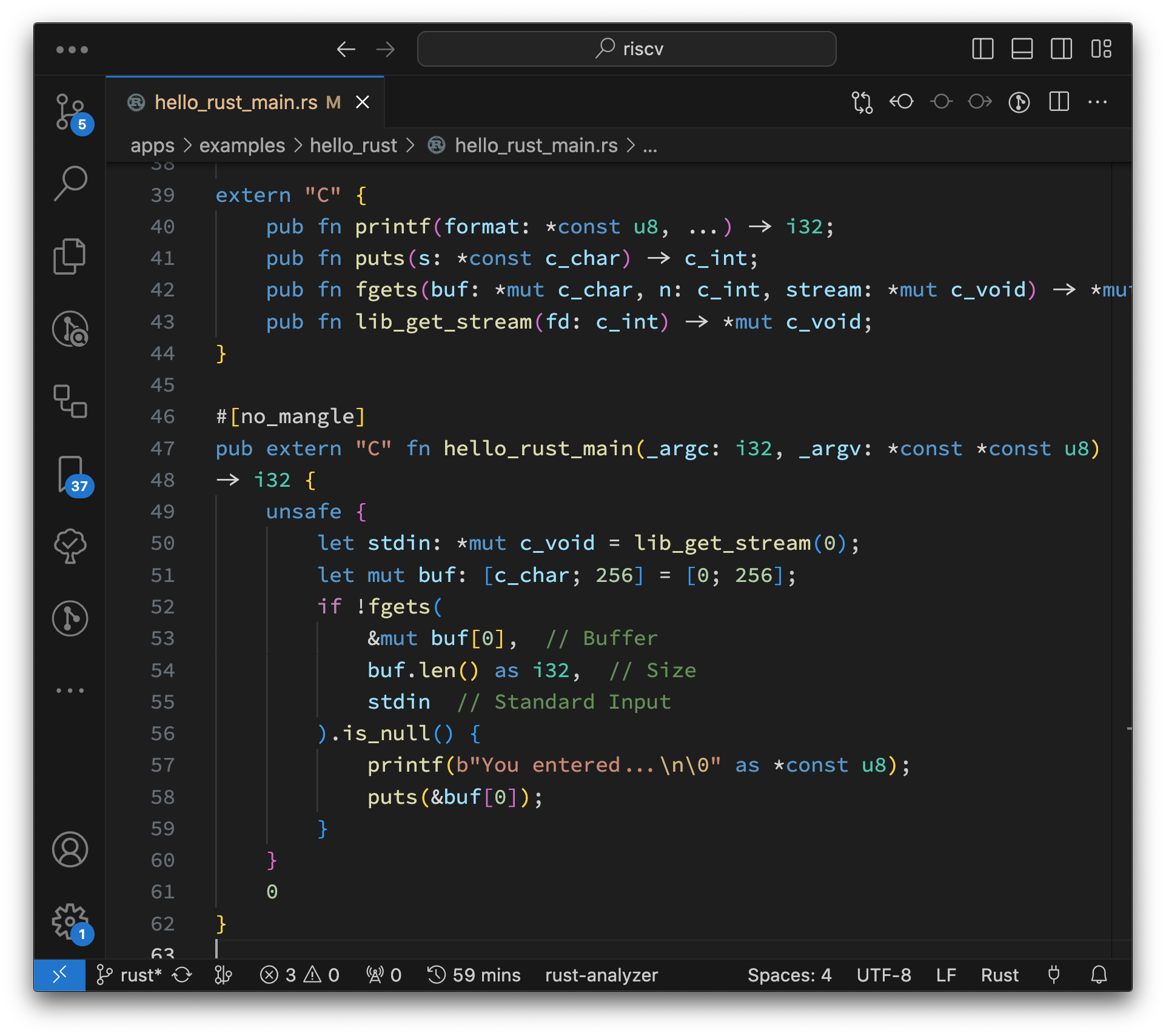Show Problems with 3 errors 0 warnings

click(x=300, y=975)
